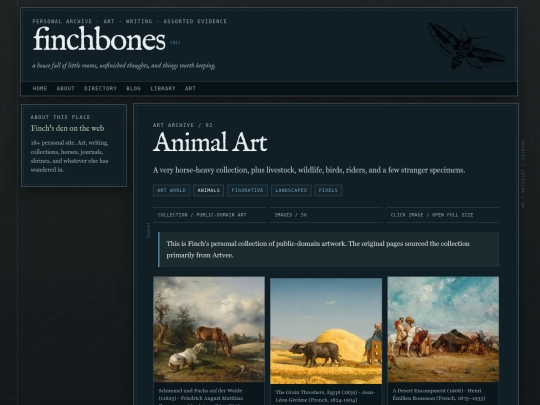Click the "About this place" sidebar label
Viewport: 540px width, 405px height.
coord(60,117)
